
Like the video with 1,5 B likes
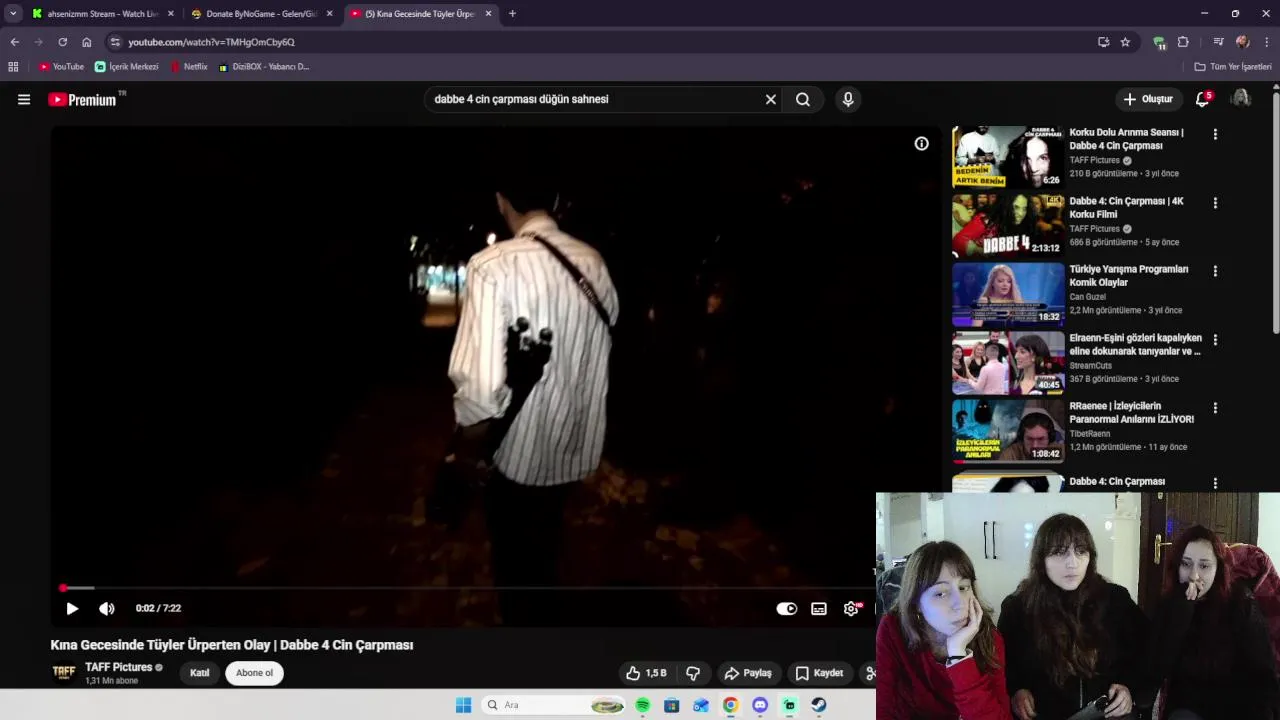[646, 673]
